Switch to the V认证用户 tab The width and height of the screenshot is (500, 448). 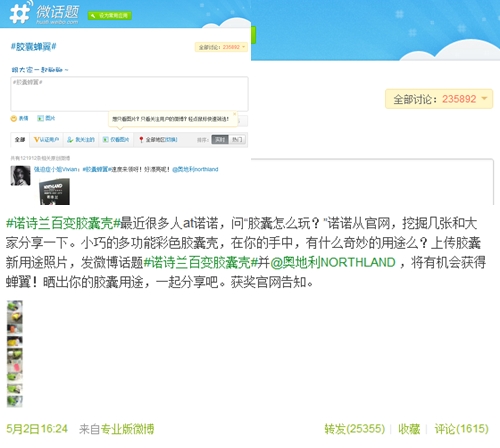[46, 139]
